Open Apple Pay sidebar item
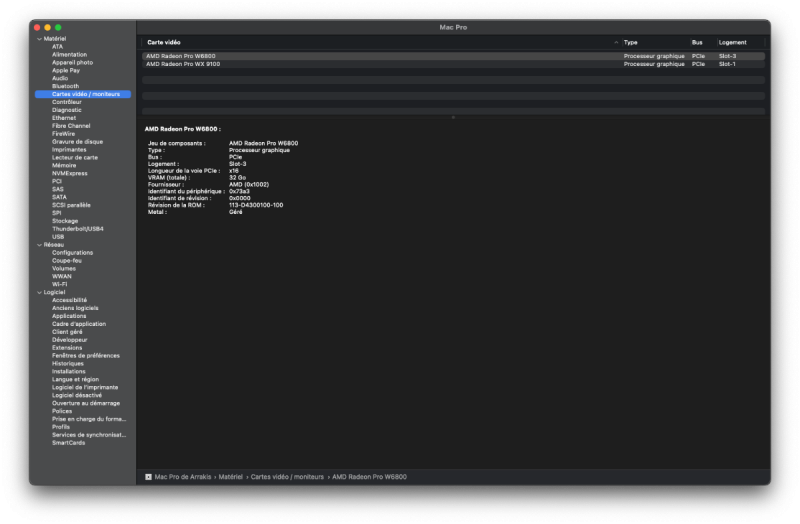This screenshot has height=524, width=800. pyautogui.click(x=66, y=70)
